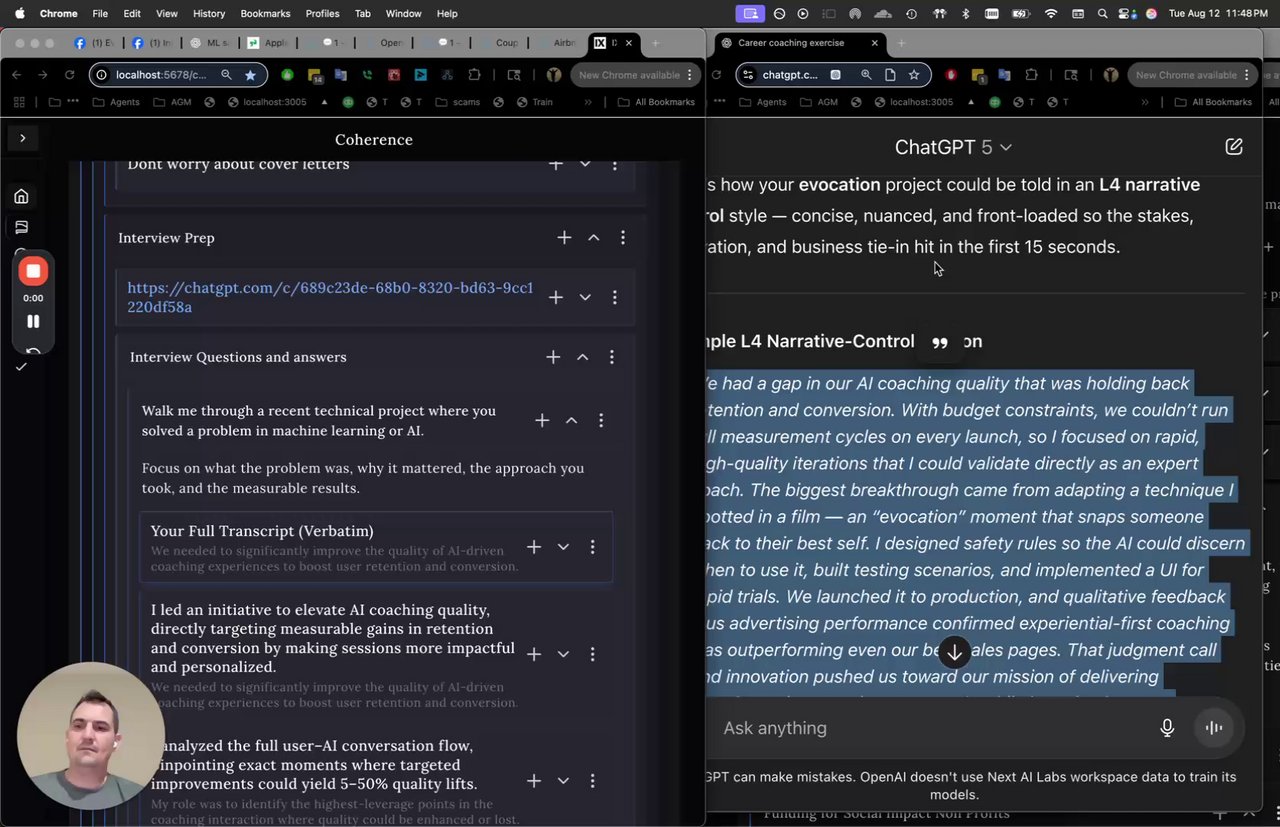Open the chatgpt.com conversation link

click(x=330, y=297)
